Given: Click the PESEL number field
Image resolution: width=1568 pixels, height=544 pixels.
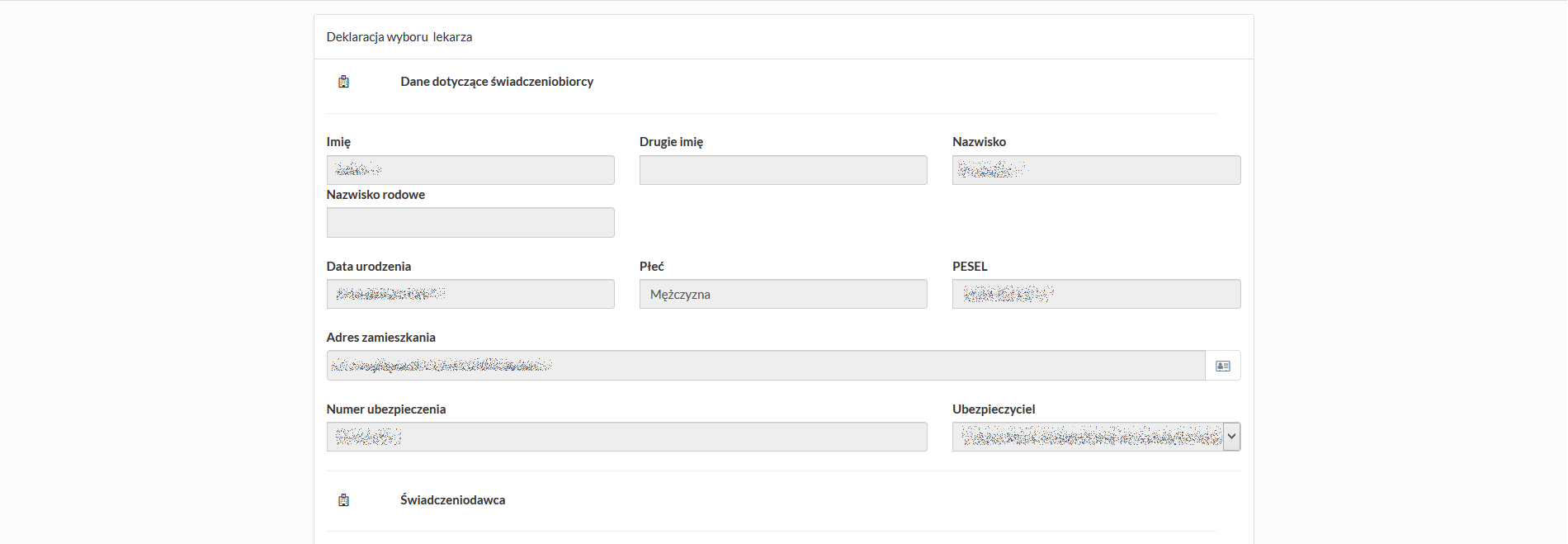Looking at the screenshot, I should pos(1095,294).
